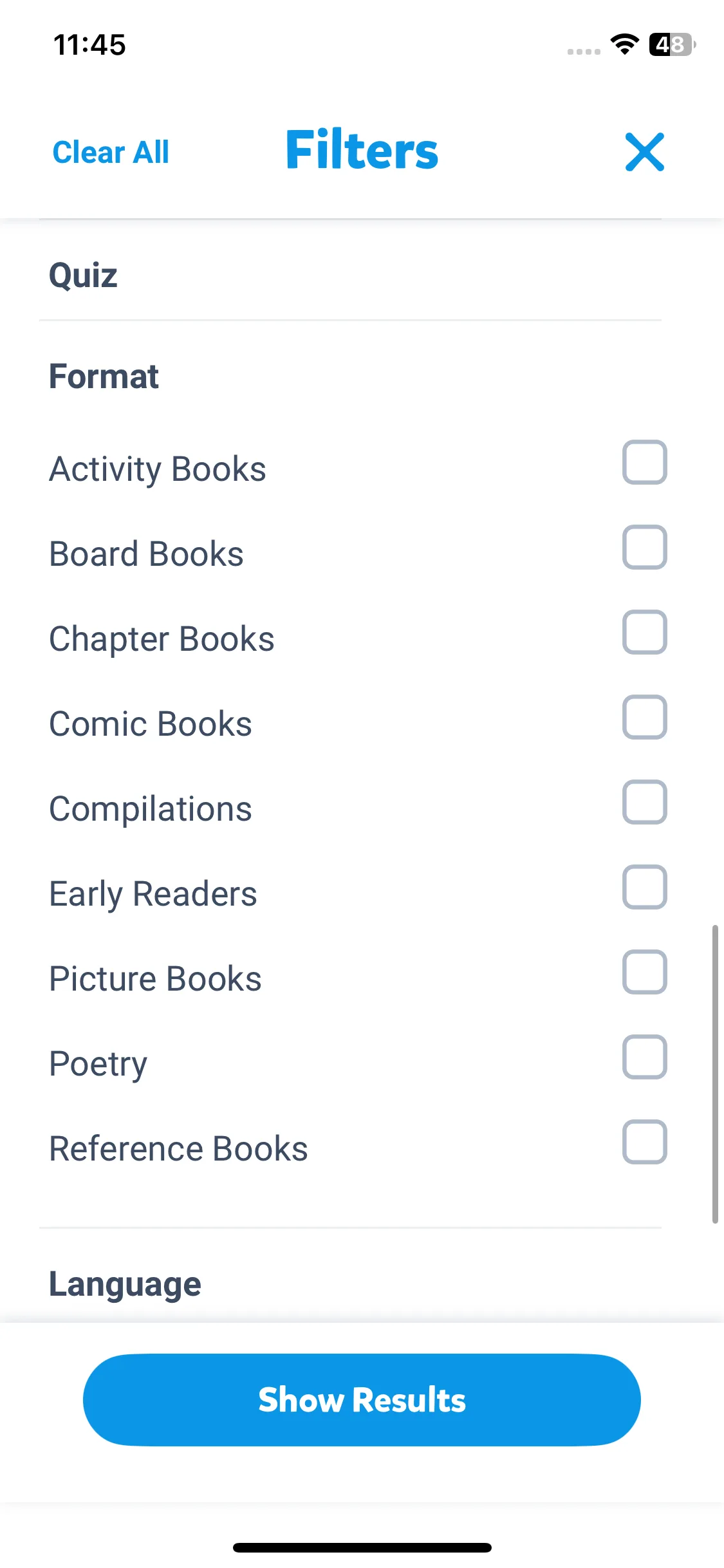The height and width of the screenshot is (1568, 724).
Task: Close the Filters panel with X
Action: 644,152
